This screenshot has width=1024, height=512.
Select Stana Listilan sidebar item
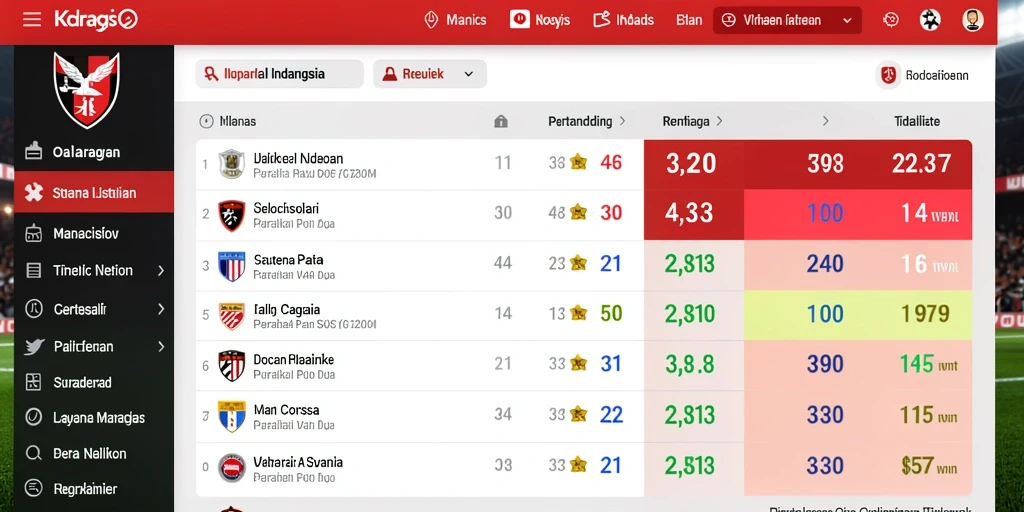tap(94, 192)
